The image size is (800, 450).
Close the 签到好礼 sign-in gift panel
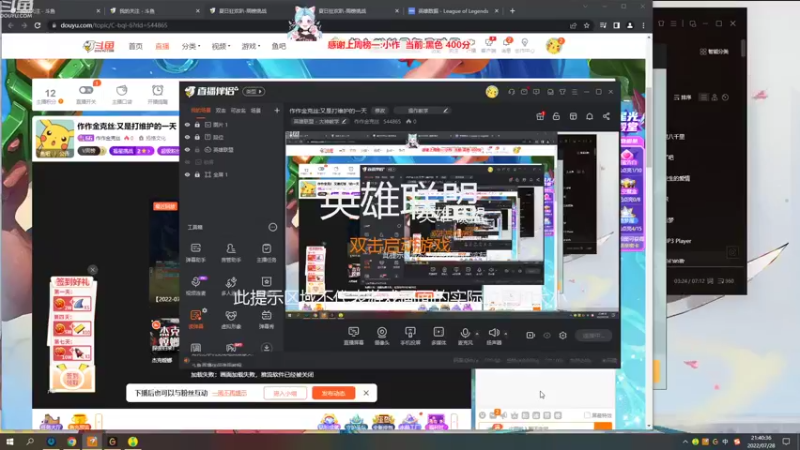[x=92, y=269]
